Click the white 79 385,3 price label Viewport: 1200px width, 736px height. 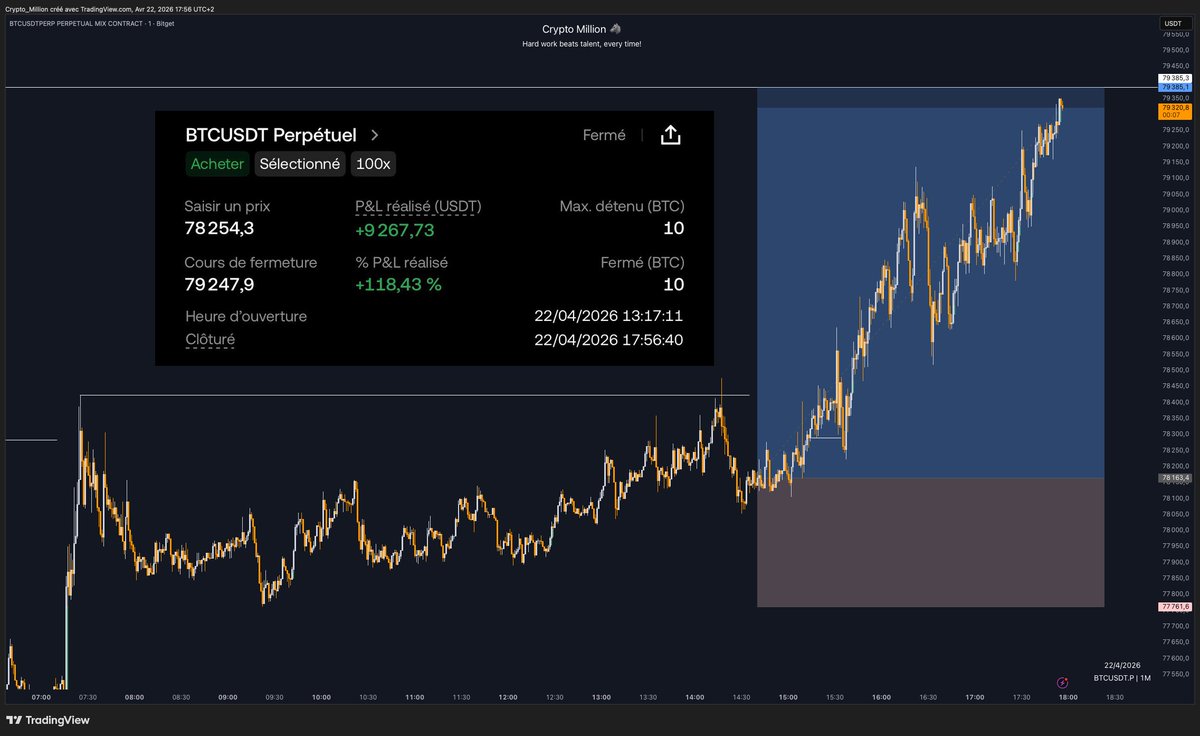tap(1174, 77)
